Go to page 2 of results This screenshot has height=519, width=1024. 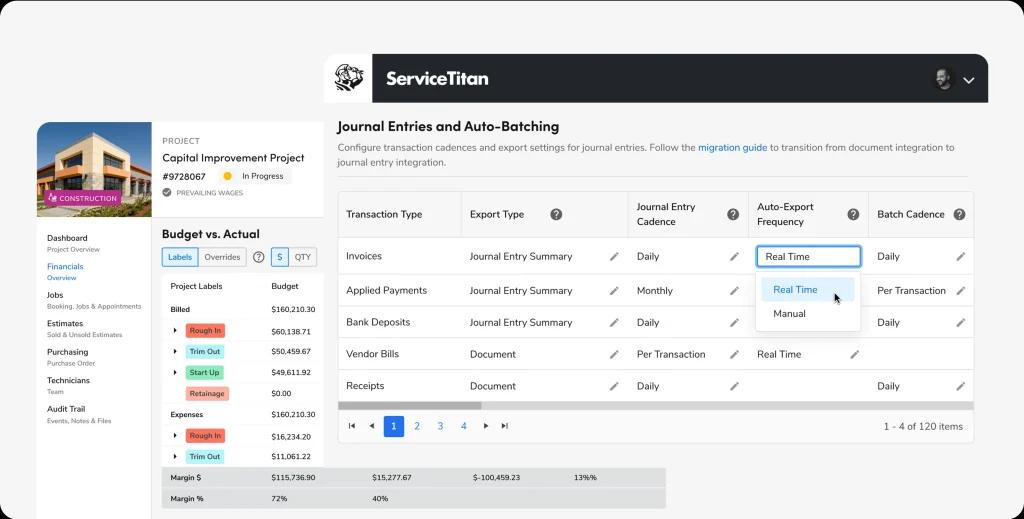click(417, 426)
